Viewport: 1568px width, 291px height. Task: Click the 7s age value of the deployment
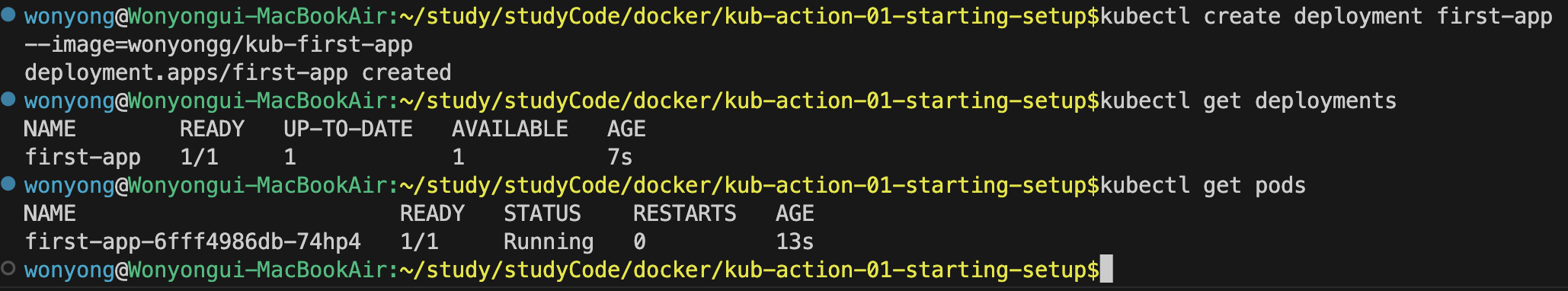(x=620, y=157)
